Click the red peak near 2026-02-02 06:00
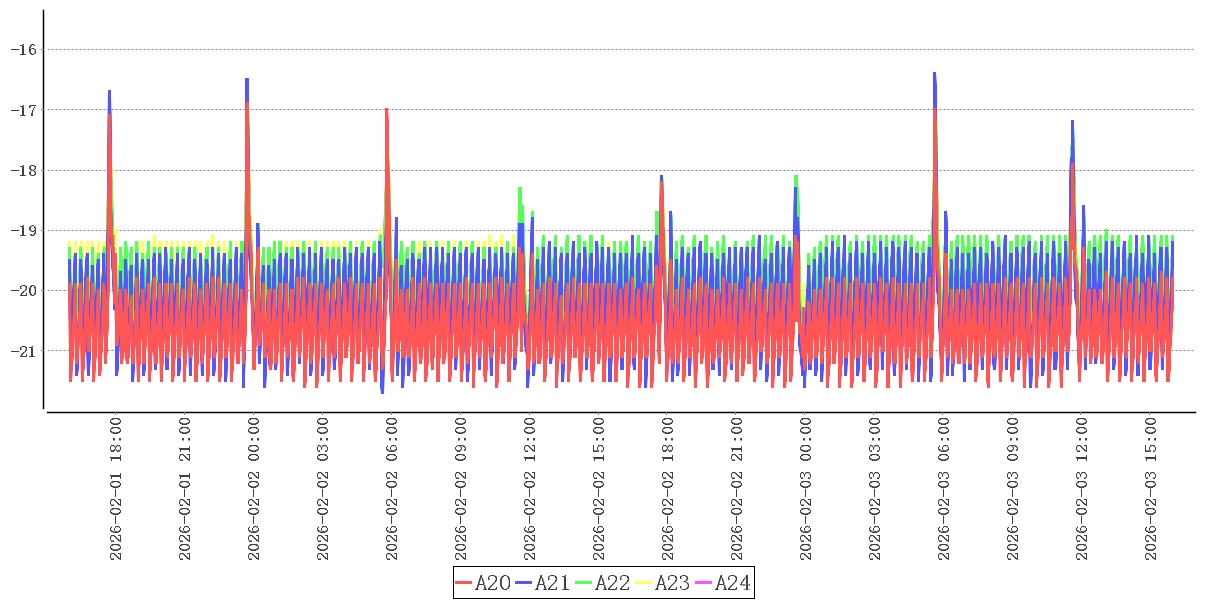Image resolution: width=1207 pixels, height=600 pixels. pyautogui.click(x=386, y=111)
